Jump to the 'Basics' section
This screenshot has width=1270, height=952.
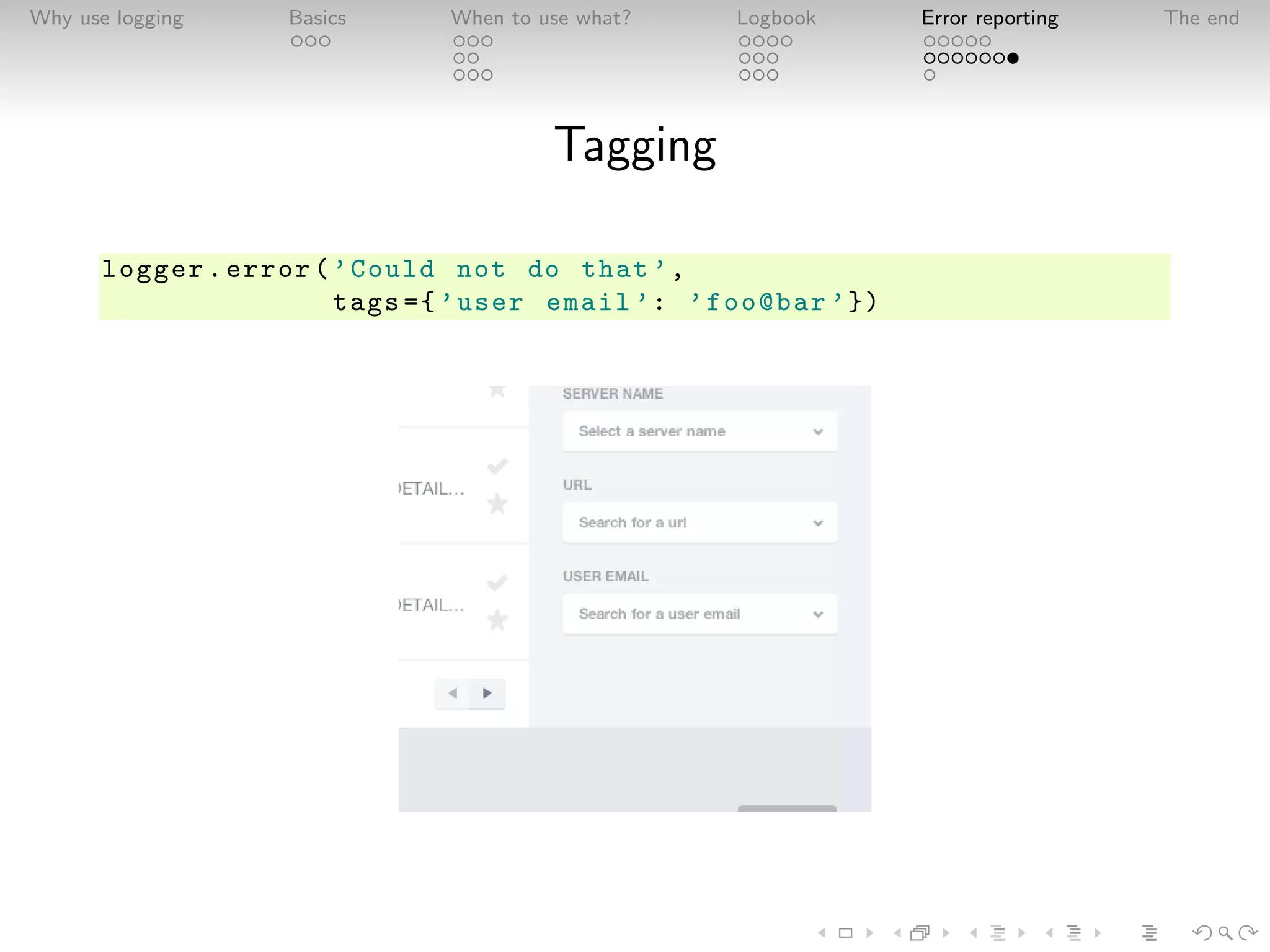[x=317, y=18]
